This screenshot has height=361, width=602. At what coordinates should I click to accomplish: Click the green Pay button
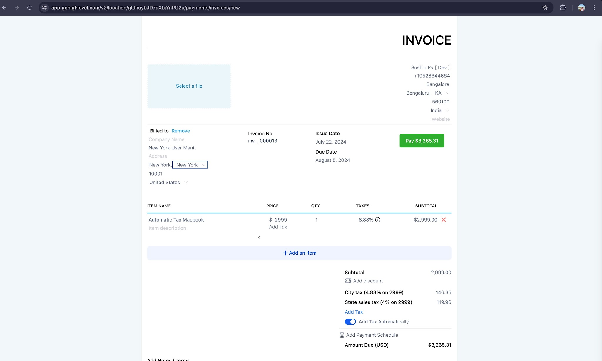pos(422,141)
